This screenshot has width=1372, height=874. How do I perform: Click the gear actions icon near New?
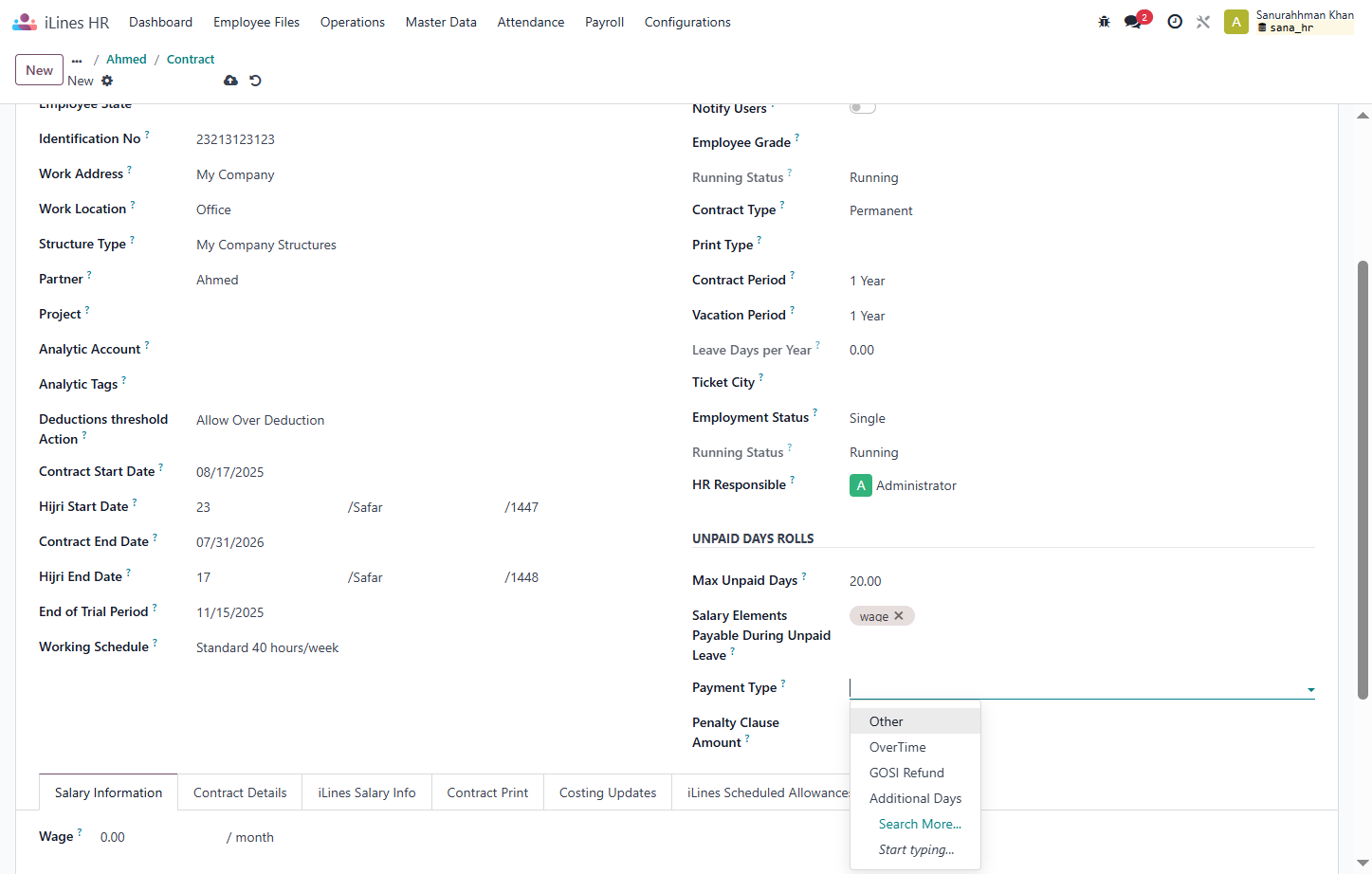click(107, 81)
